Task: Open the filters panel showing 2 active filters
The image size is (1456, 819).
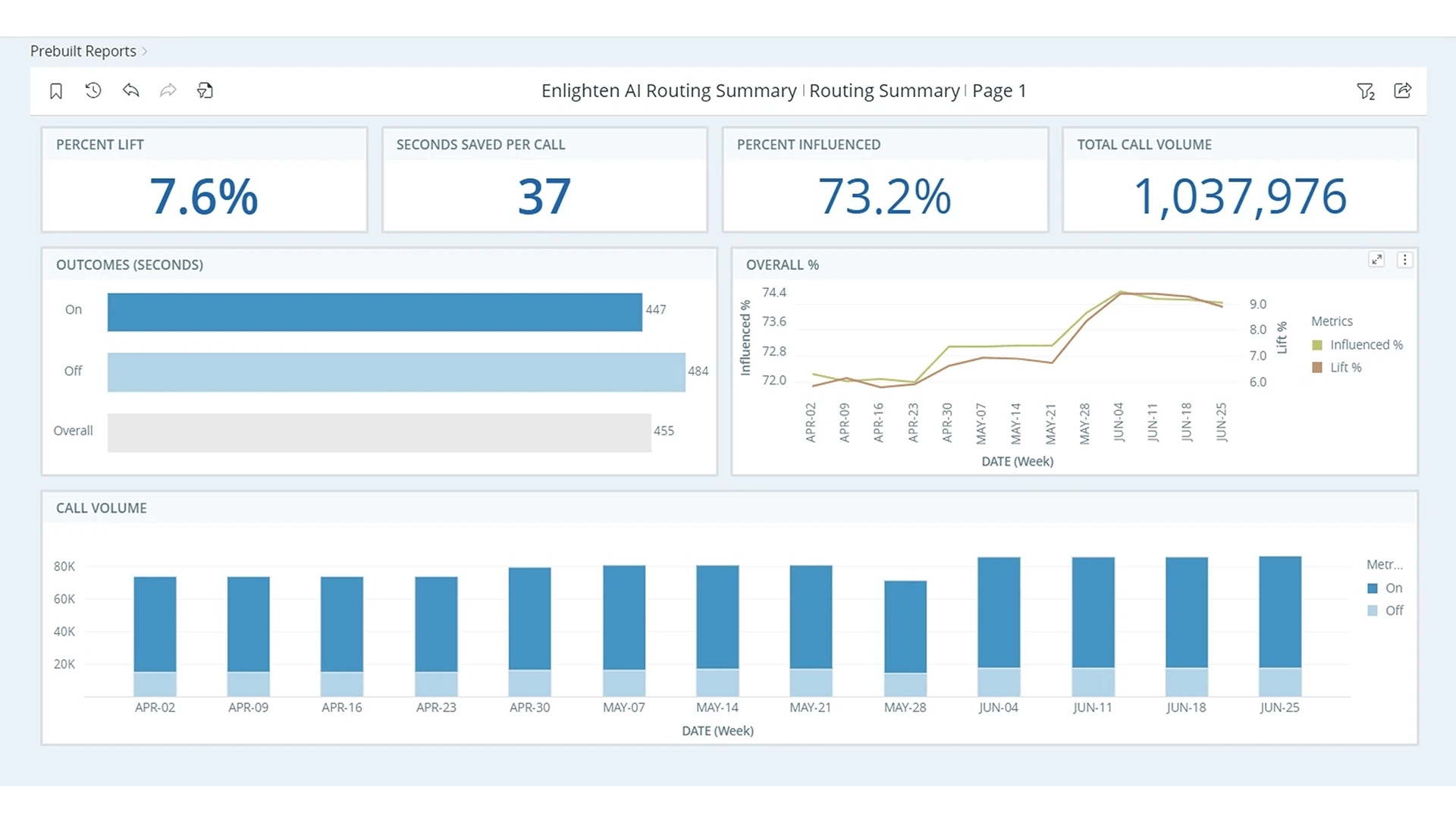Action: click(1367, 91)
